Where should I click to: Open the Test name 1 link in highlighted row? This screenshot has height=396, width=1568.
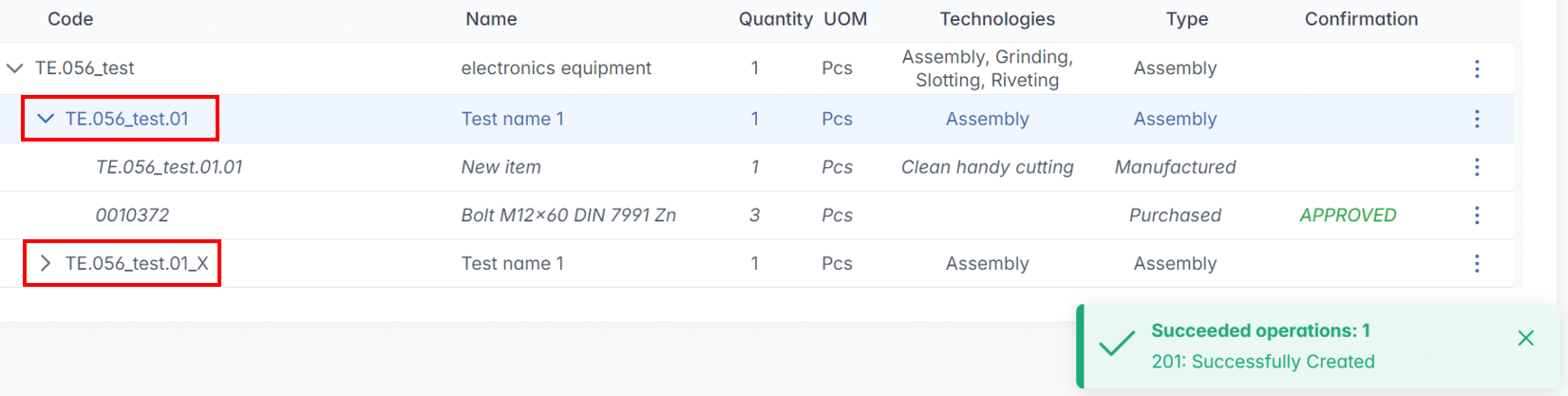pos(513,119)
